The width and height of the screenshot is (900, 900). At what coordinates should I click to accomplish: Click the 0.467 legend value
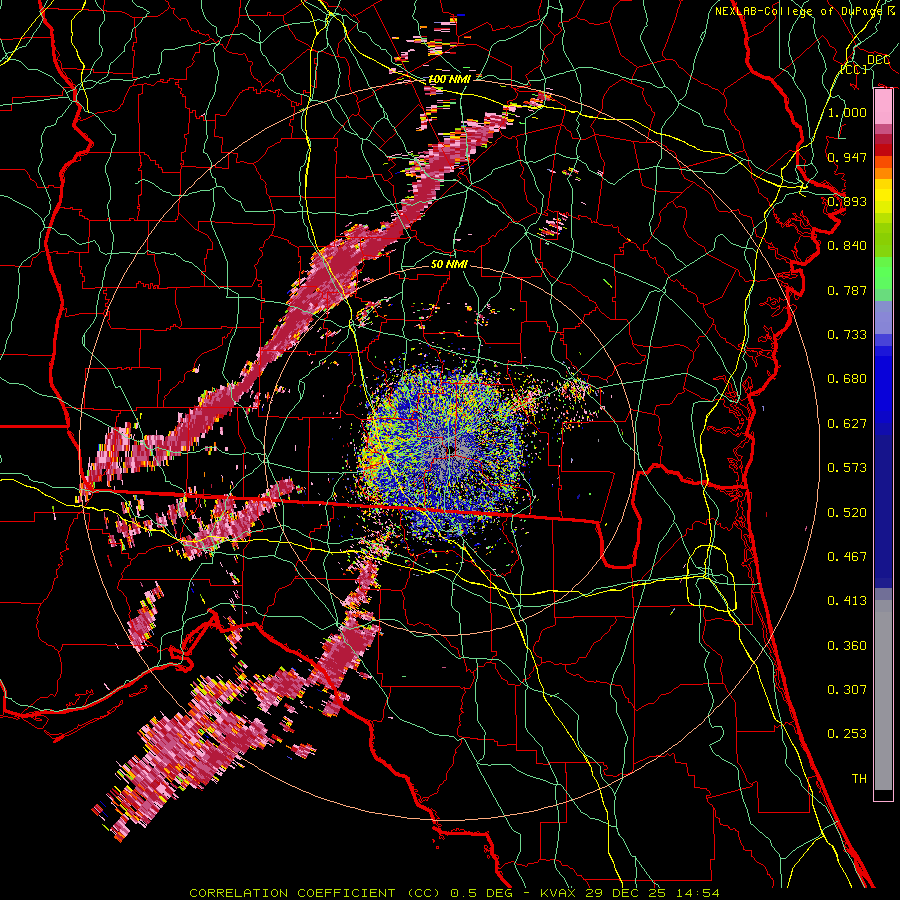tap(847, 556)
